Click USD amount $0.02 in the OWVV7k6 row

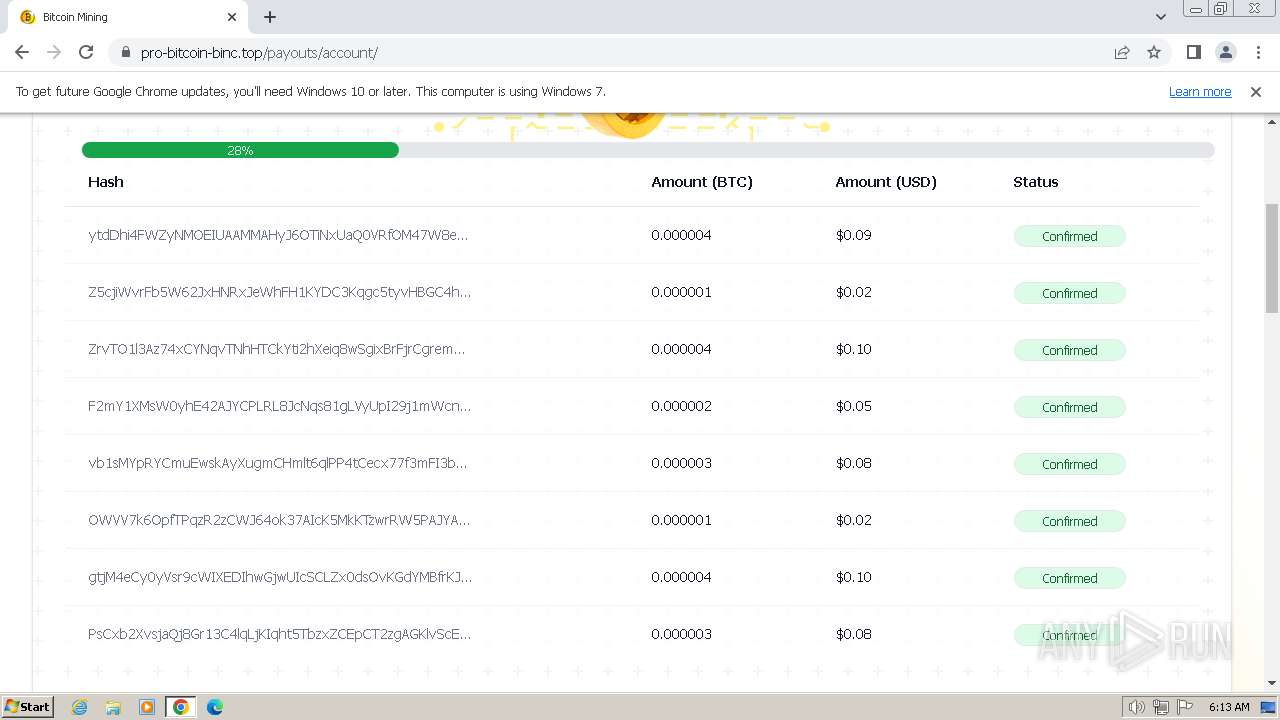pos(854,520)
